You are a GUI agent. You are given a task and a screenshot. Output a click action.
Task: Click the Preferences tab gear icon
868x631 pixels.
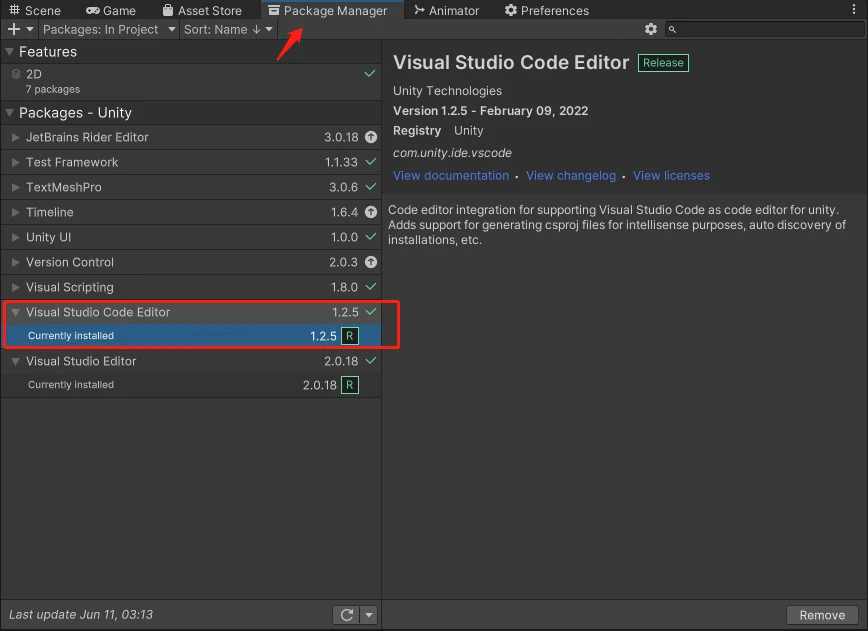click(510, 10)
